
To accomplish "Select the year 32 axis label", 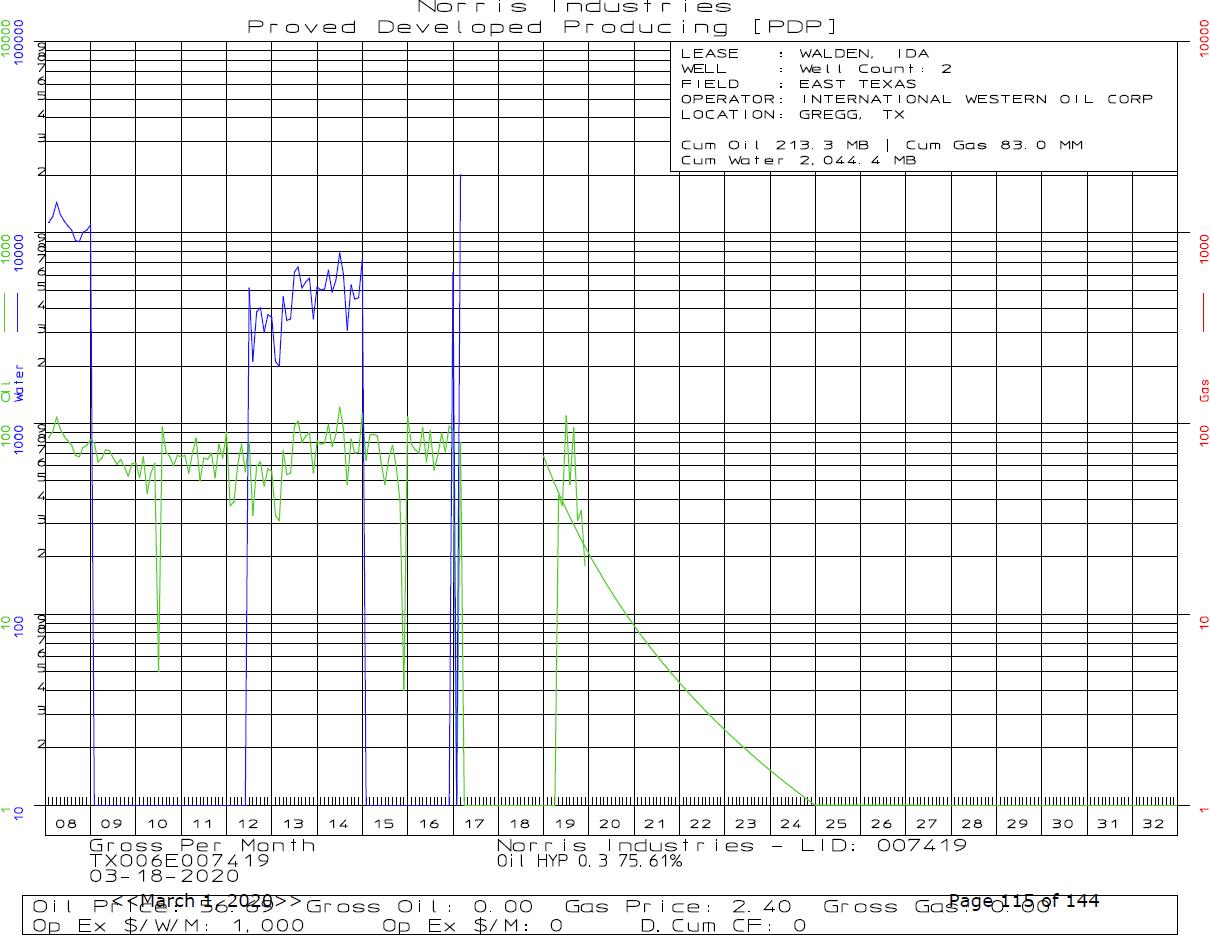I will (1153, 824).
